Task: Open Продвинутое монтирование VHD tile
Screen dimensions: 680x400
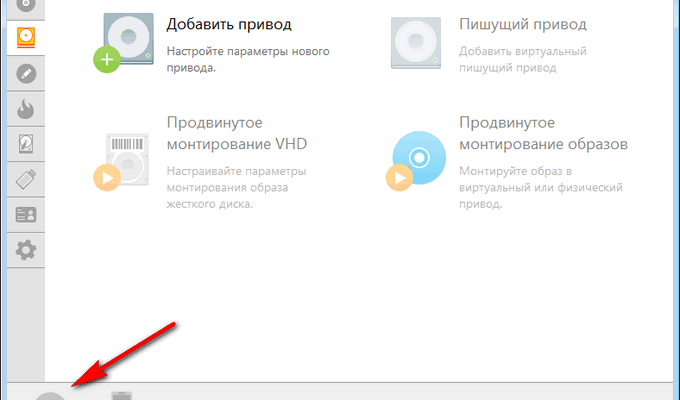Action: tap(200, 162)
